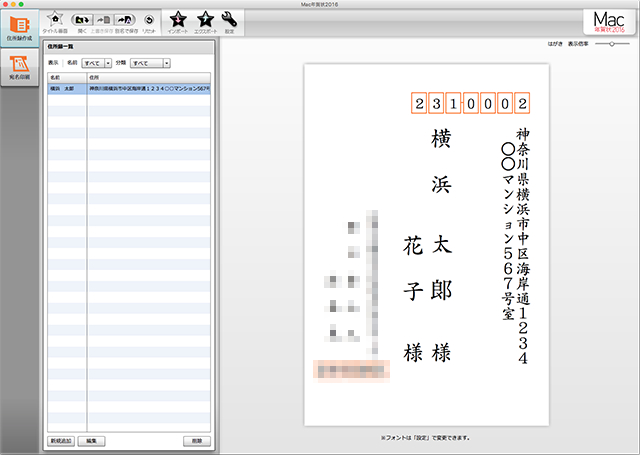Viewport: 640px width, 455px height.
Task: Click the 削除 delete button
Action: (x=197, y=440)
